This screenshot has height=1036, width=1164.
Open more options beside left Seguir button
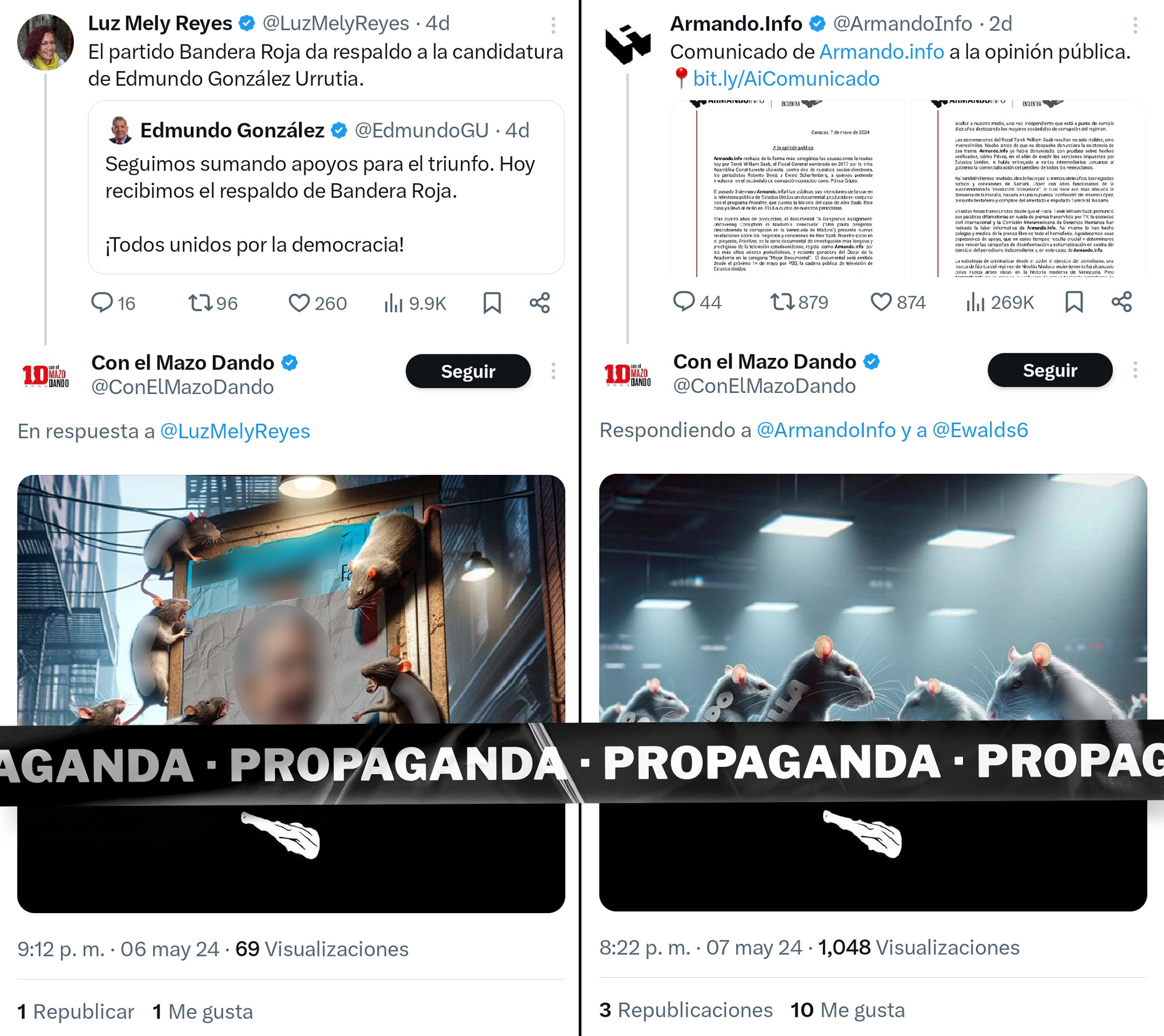tap(553, 371)
